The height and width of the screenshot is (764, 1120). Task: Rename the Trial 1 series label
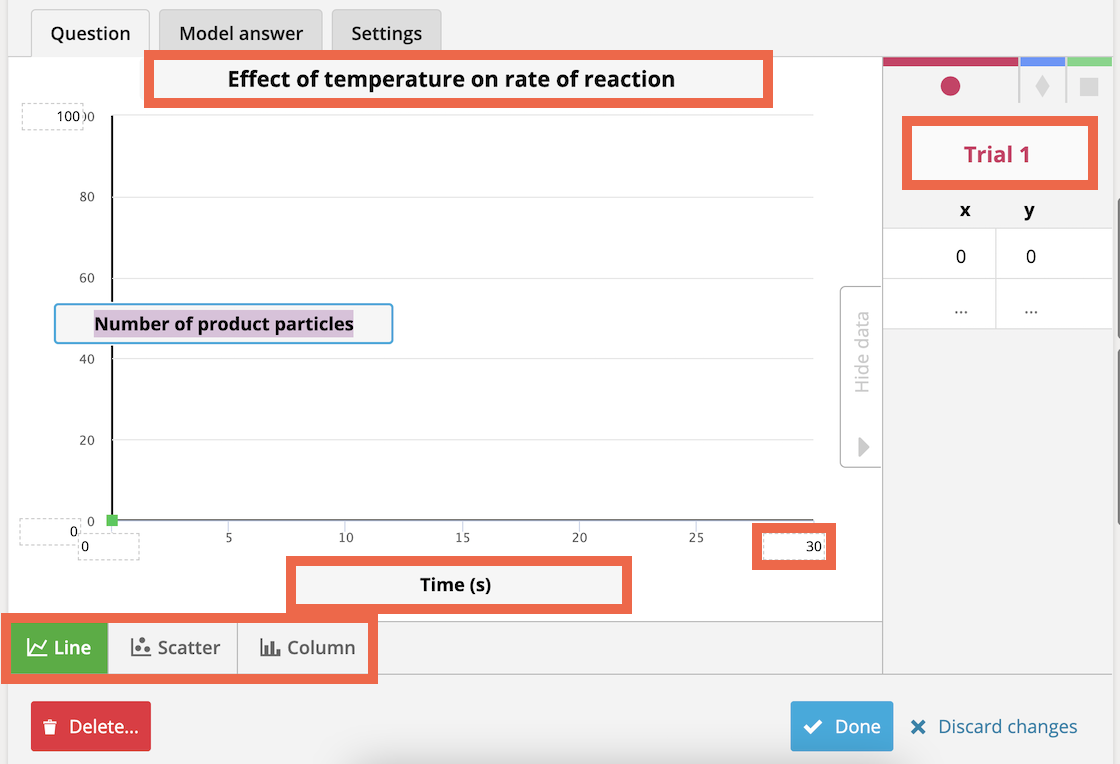point(997,153)
